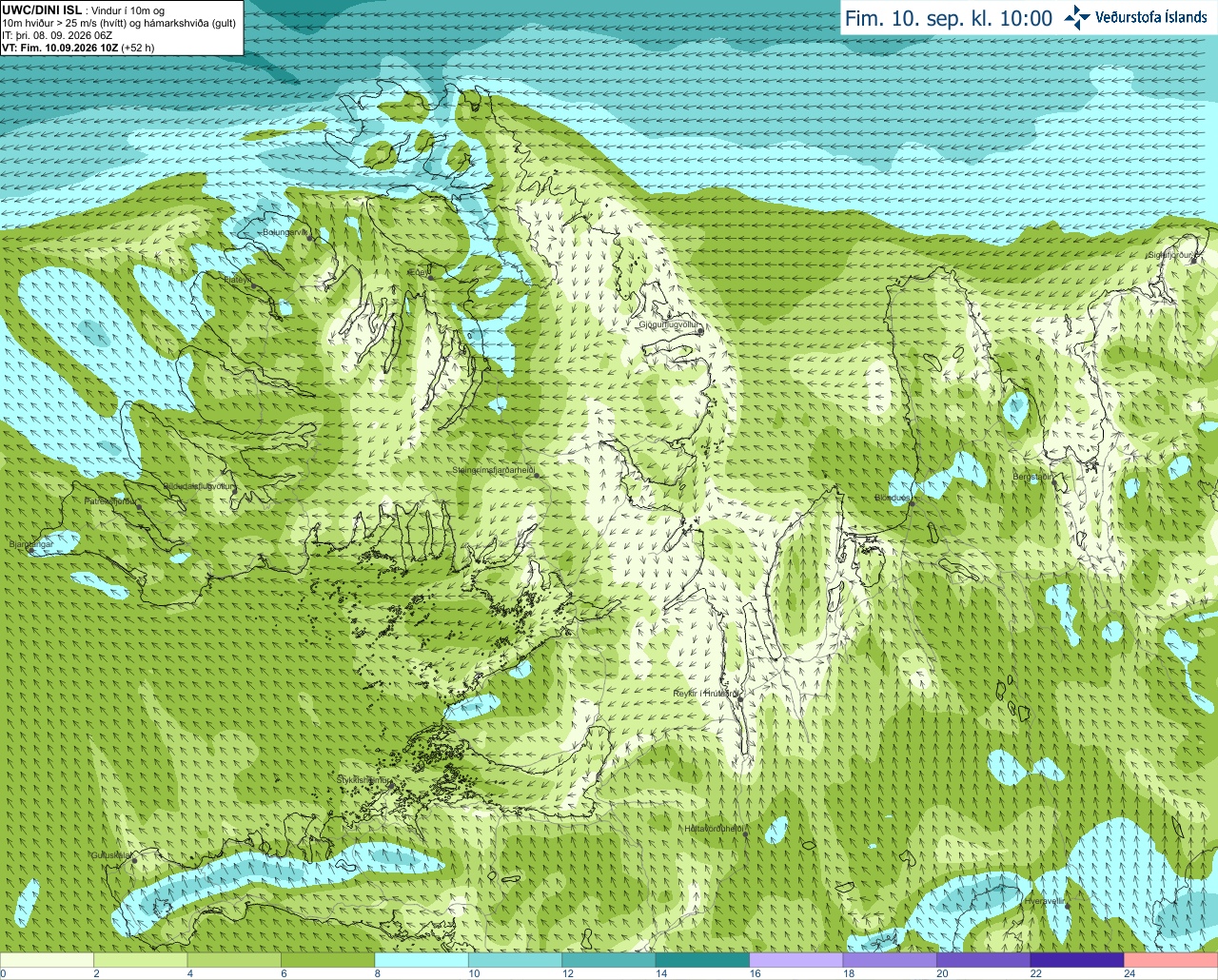Click the Gufuskálar station marker
This screenshot has width=1218, height=980.
[134, 861]
